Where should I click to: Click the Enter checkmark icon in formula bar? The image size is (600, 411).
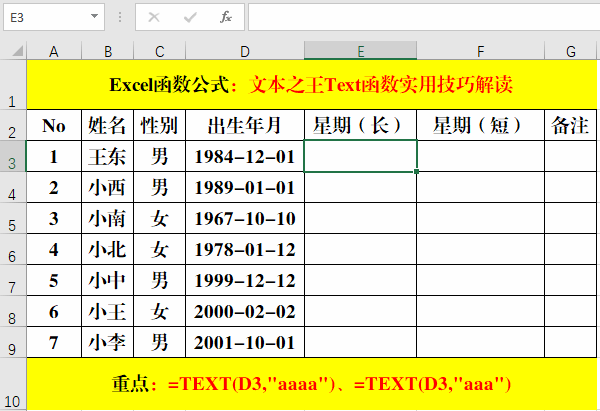coord(190,17)
